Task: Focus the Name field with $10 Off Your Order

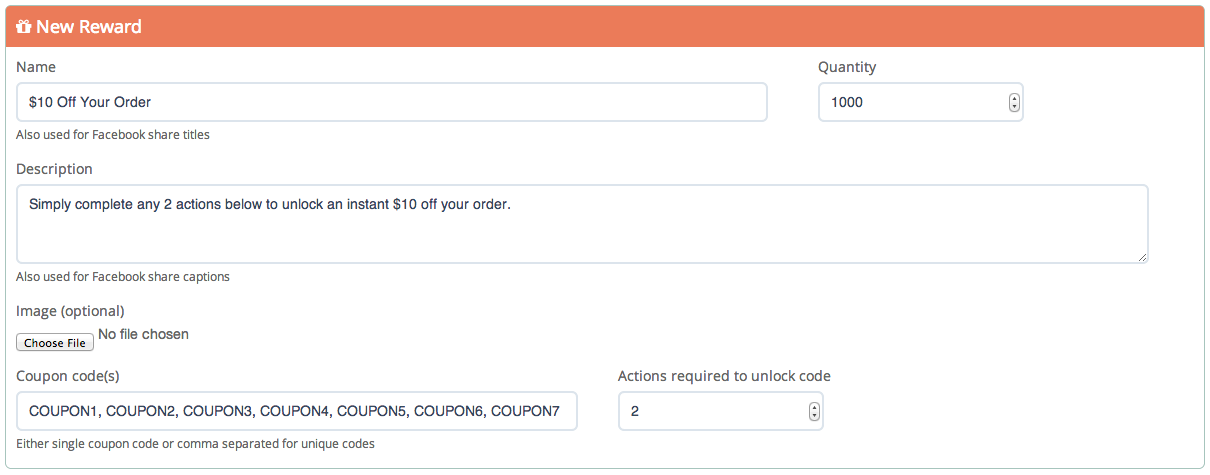Action: click(x=392, y=102)
